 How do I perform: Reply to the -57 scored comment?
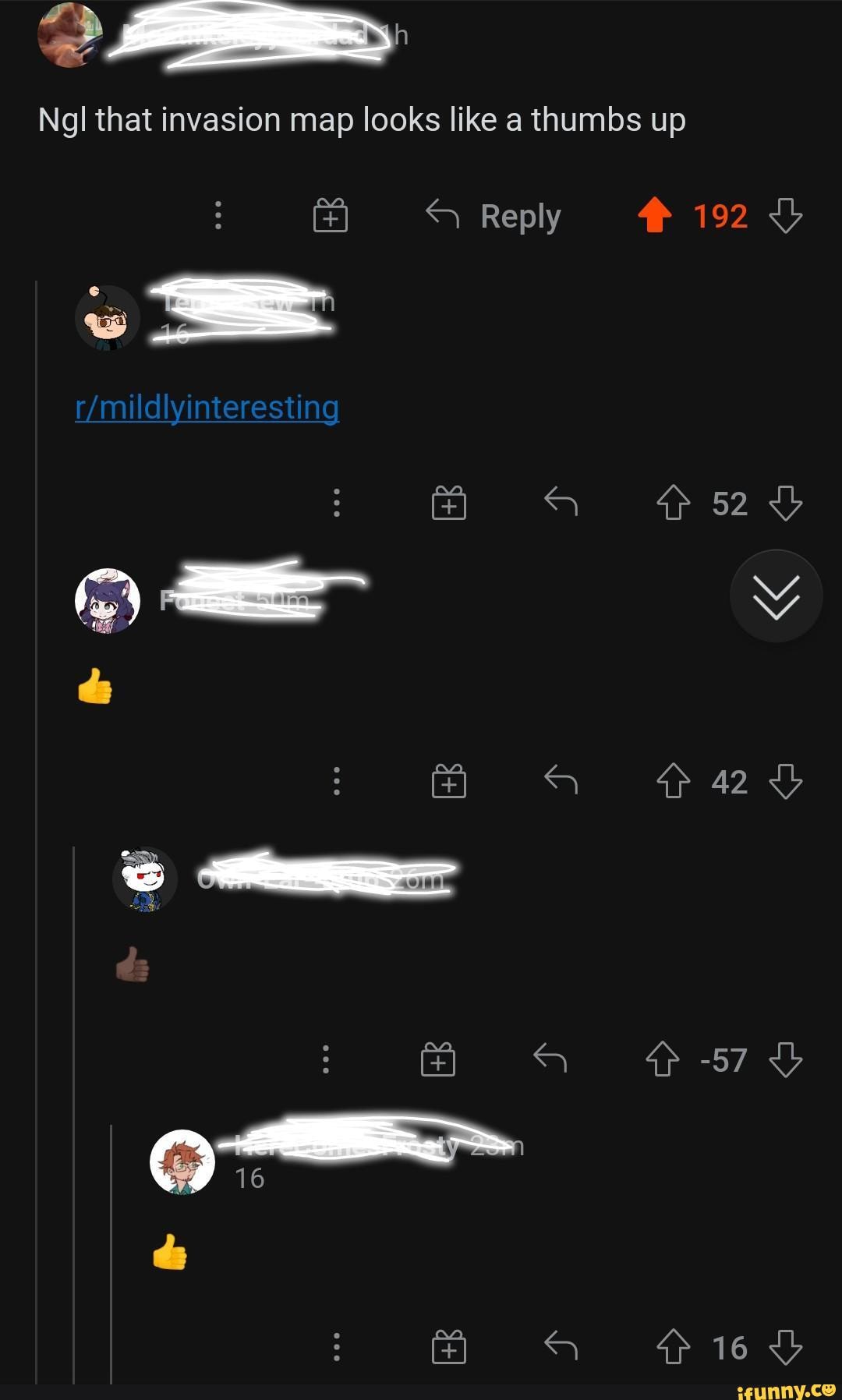point(550,1059)
